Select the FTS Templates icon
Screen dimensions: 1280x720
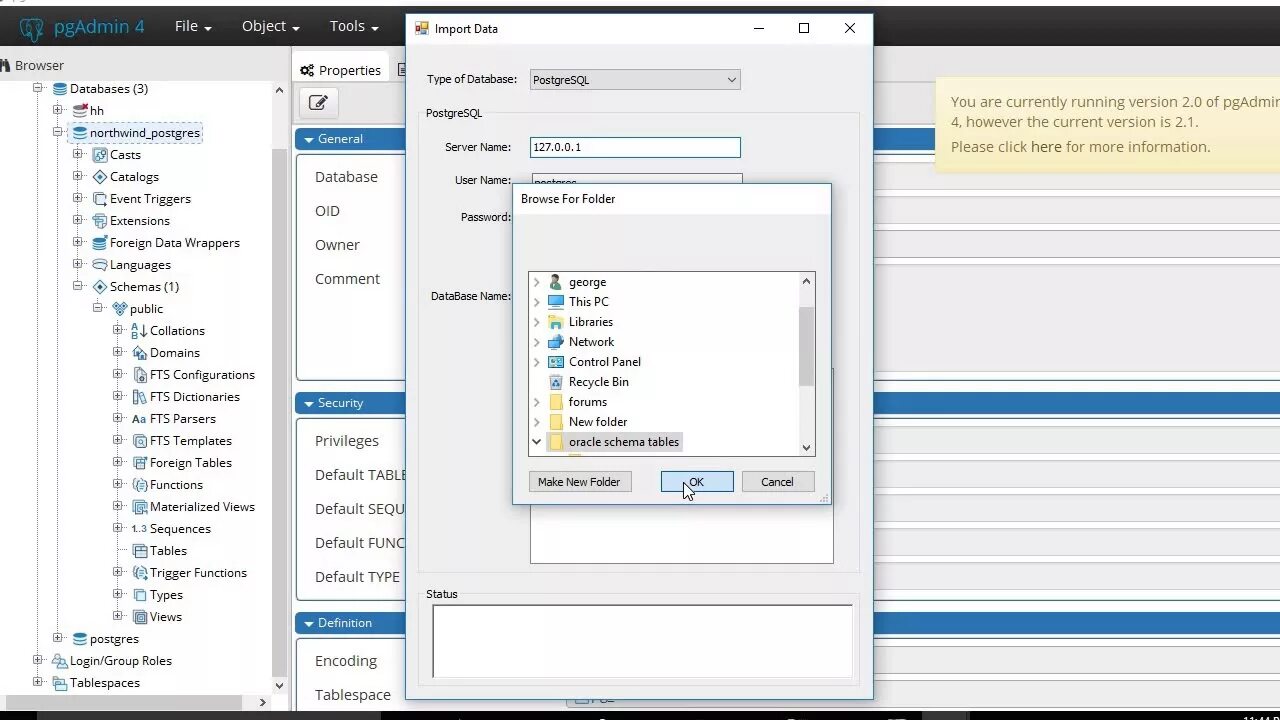(139, 441)
